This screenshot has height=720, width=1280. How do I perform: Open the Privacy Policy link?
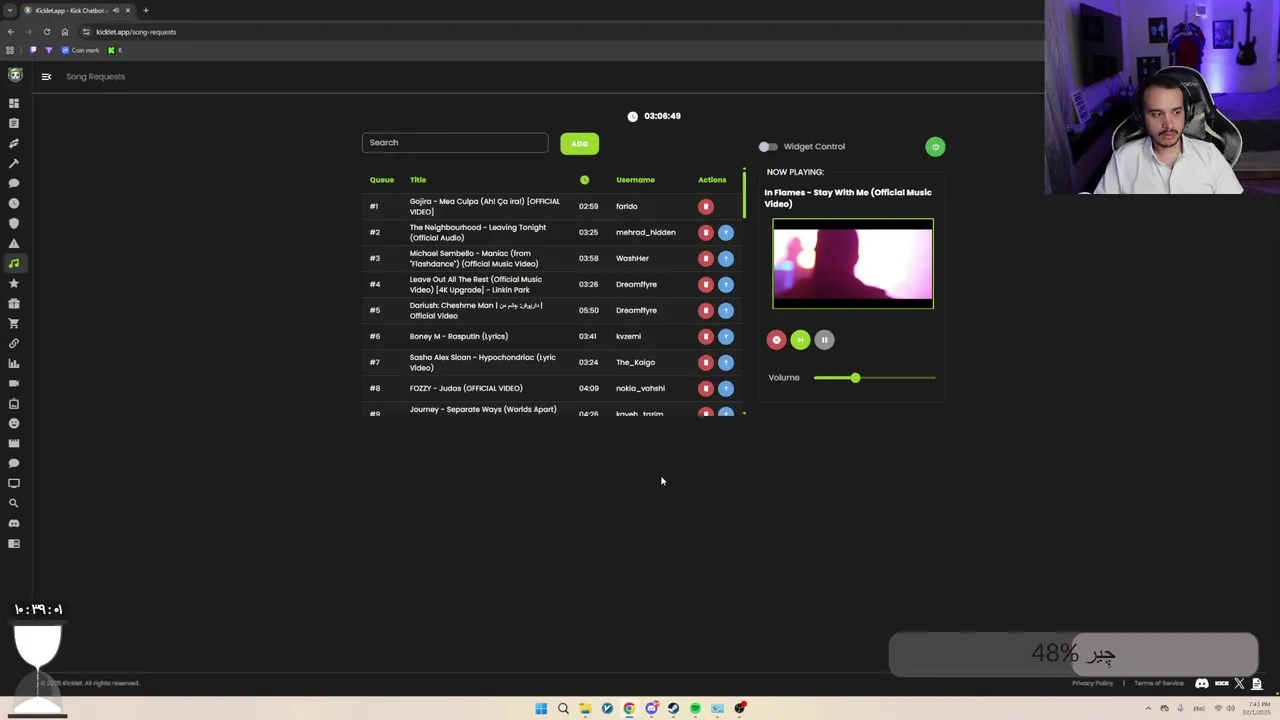[x=1092, y=683]
